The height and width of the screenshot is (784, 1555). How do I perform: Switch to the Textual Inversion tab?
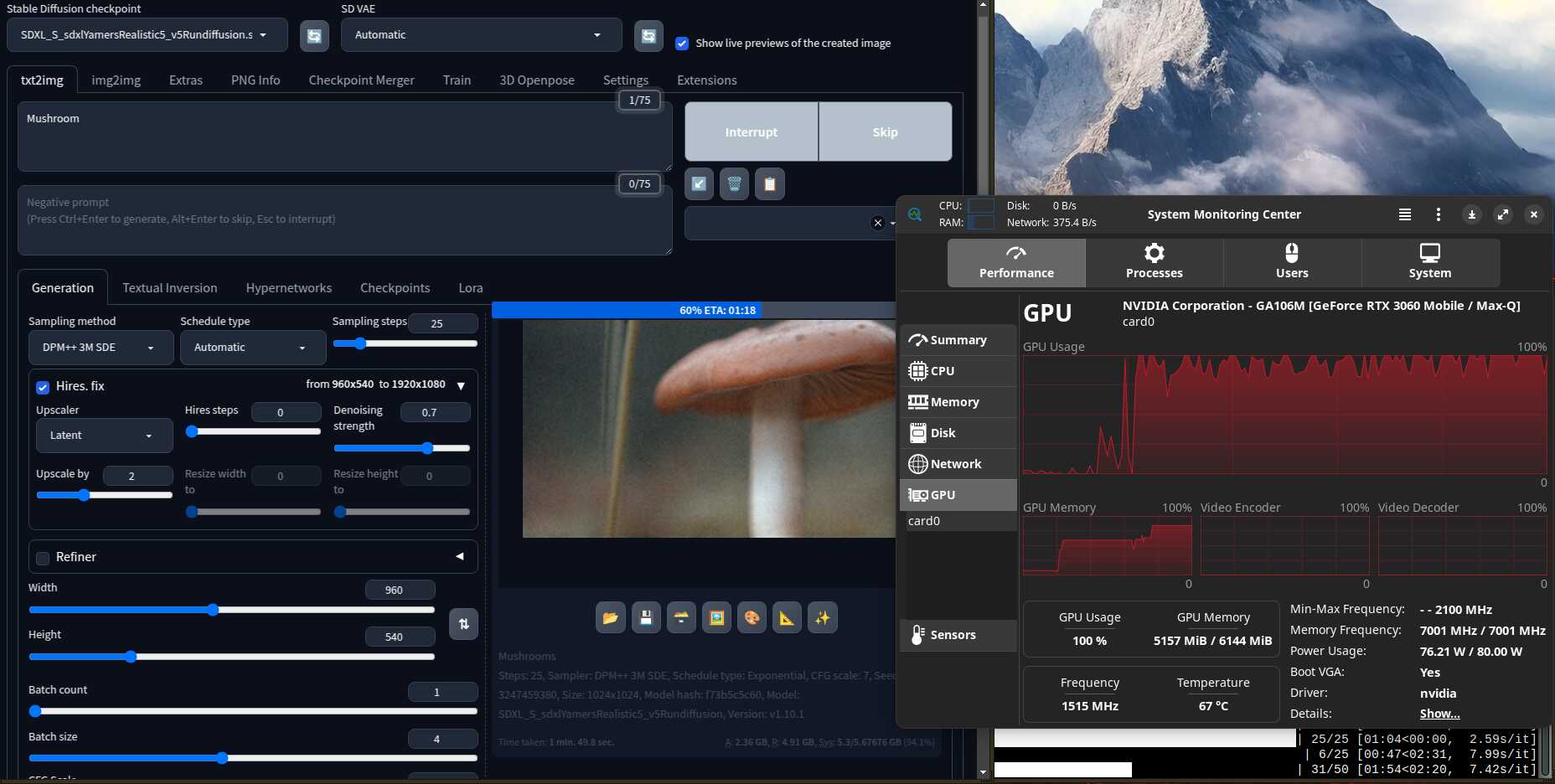click(170, 288)
